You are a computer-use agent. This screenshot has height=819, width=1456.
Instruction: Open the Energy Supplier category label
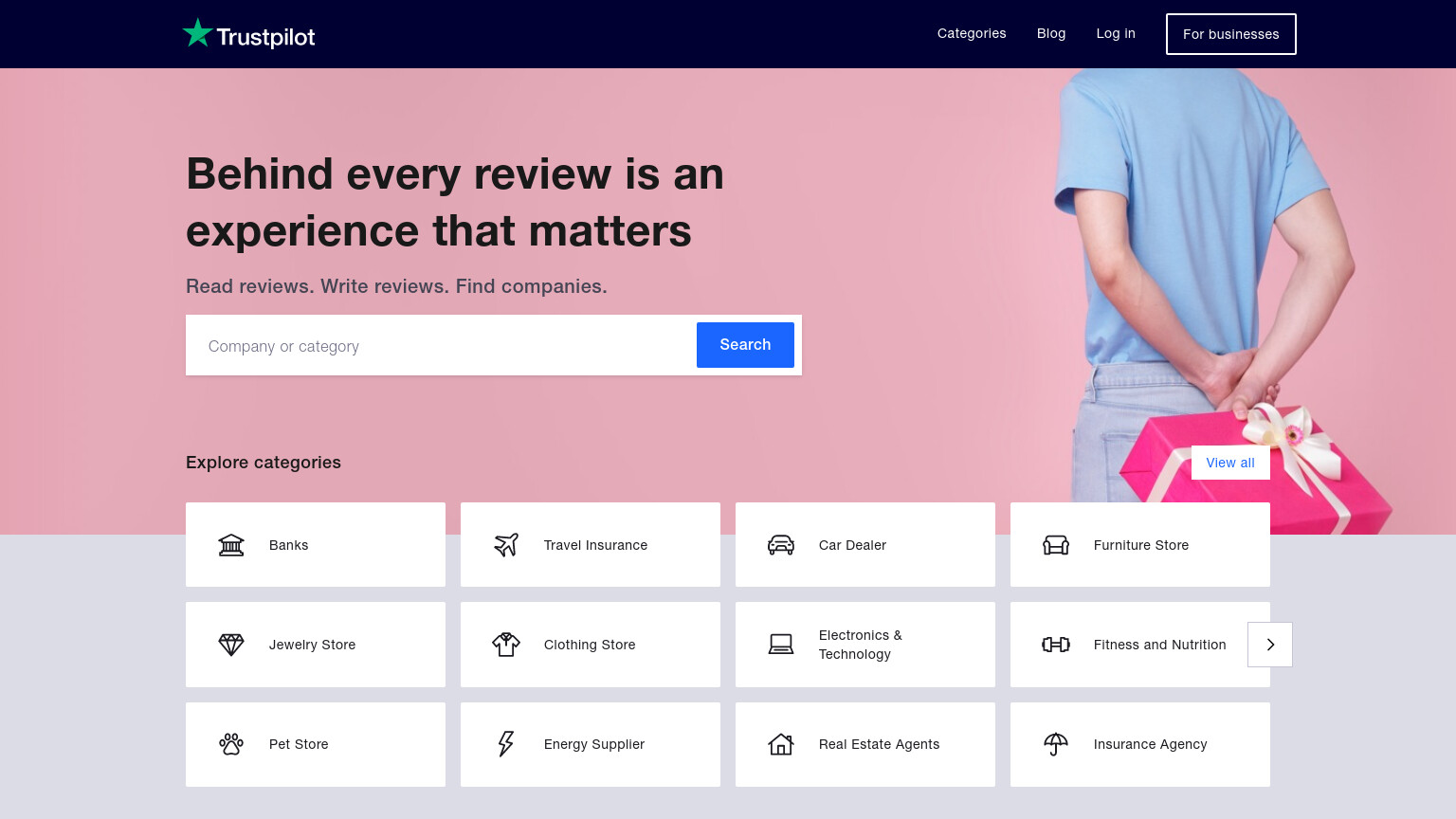tap(594, 744)
